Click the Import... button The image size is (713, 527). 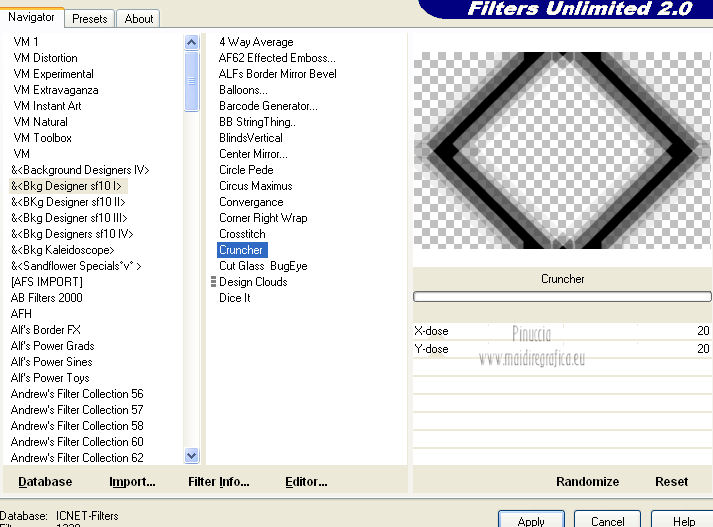132,482
